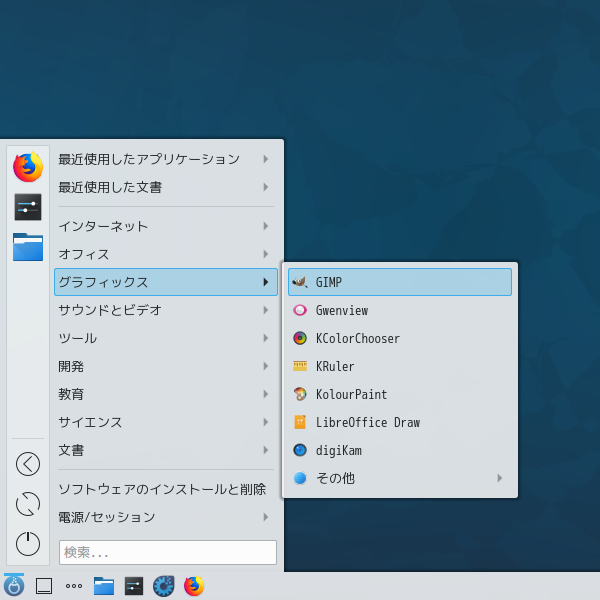The width and height of the screenshot is (600, 600).
Task: Click the power off icon in sidebar
Action: point(28,543)
